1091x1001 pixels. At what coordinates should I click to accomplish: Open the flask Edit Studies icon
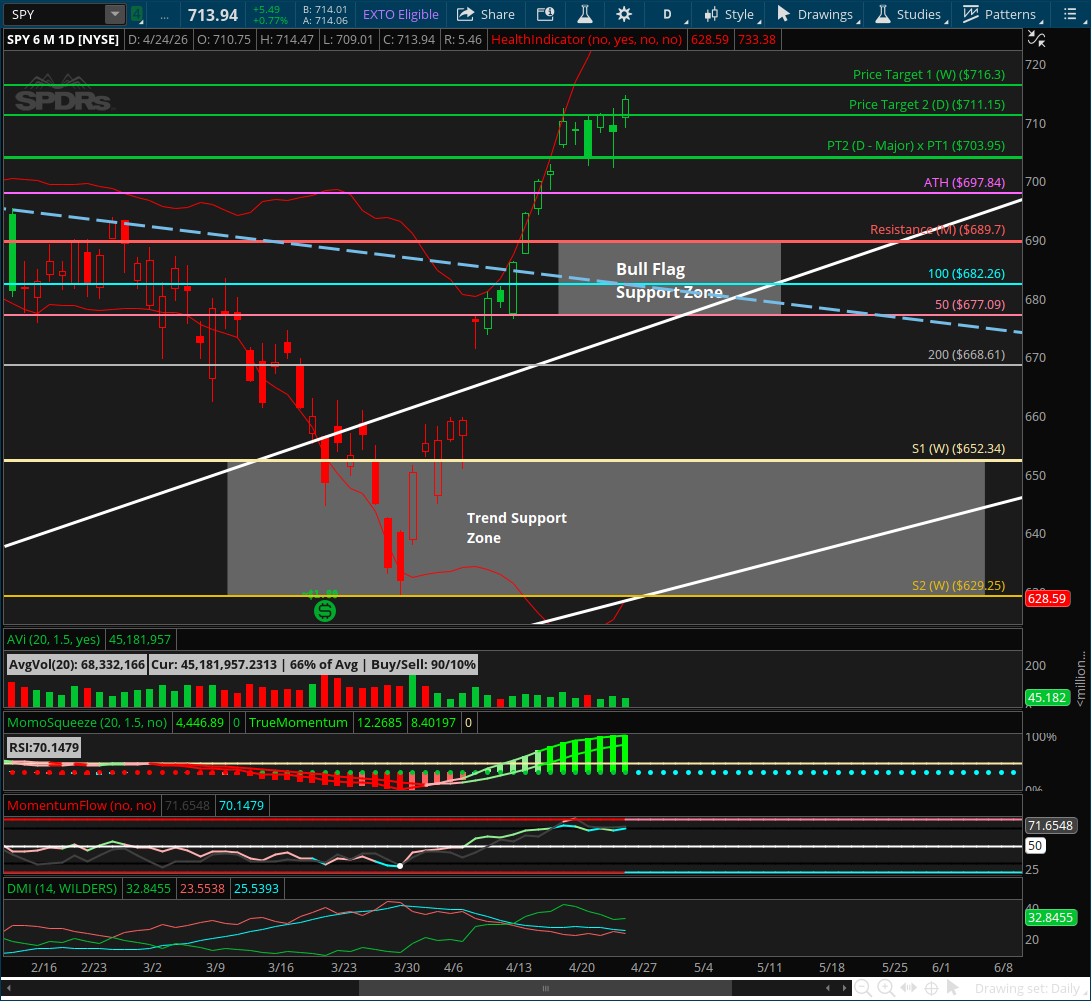(584, 14)
